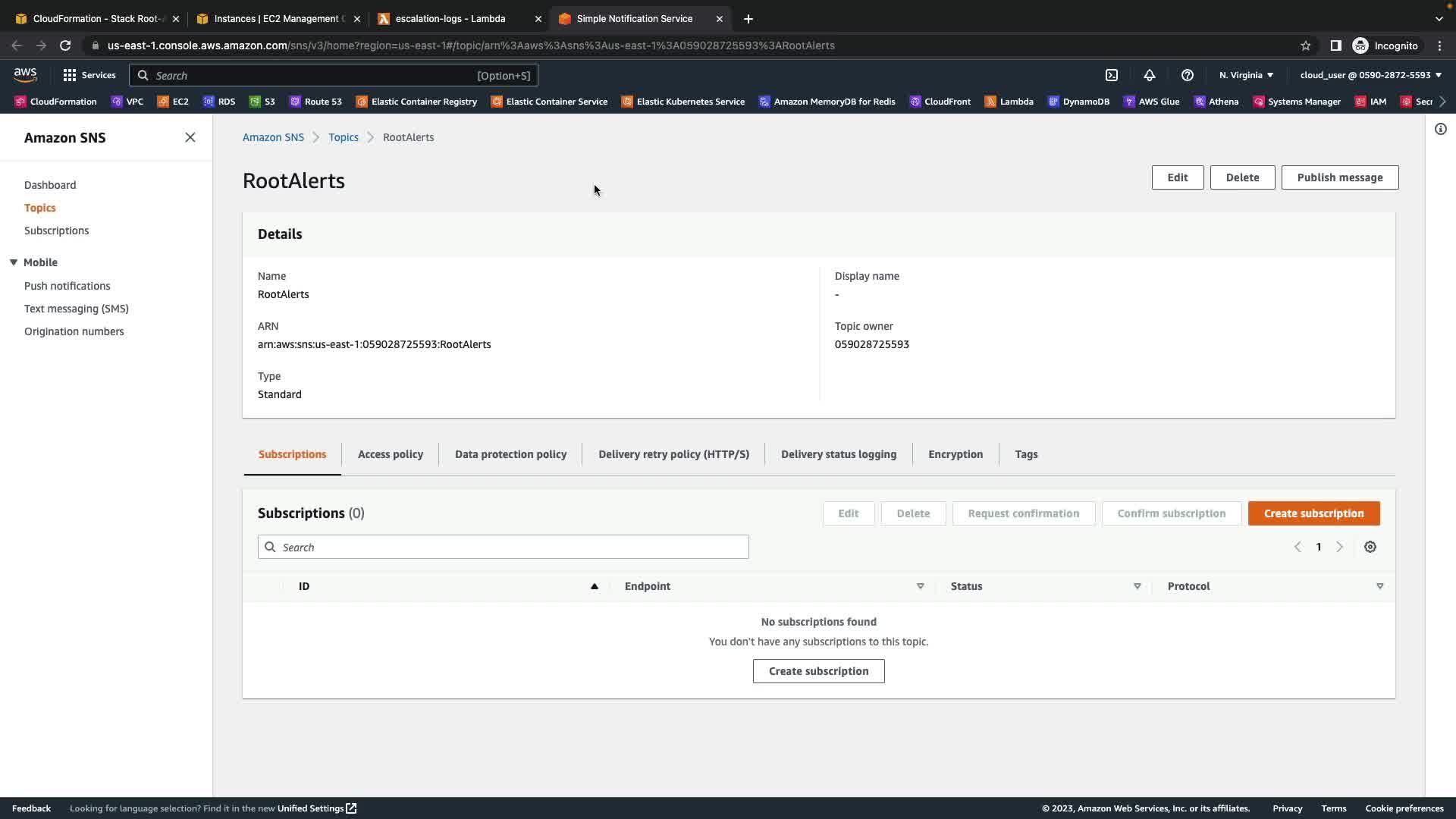
Task: Switch to the Encryption tab
Action: coord(955,454)
